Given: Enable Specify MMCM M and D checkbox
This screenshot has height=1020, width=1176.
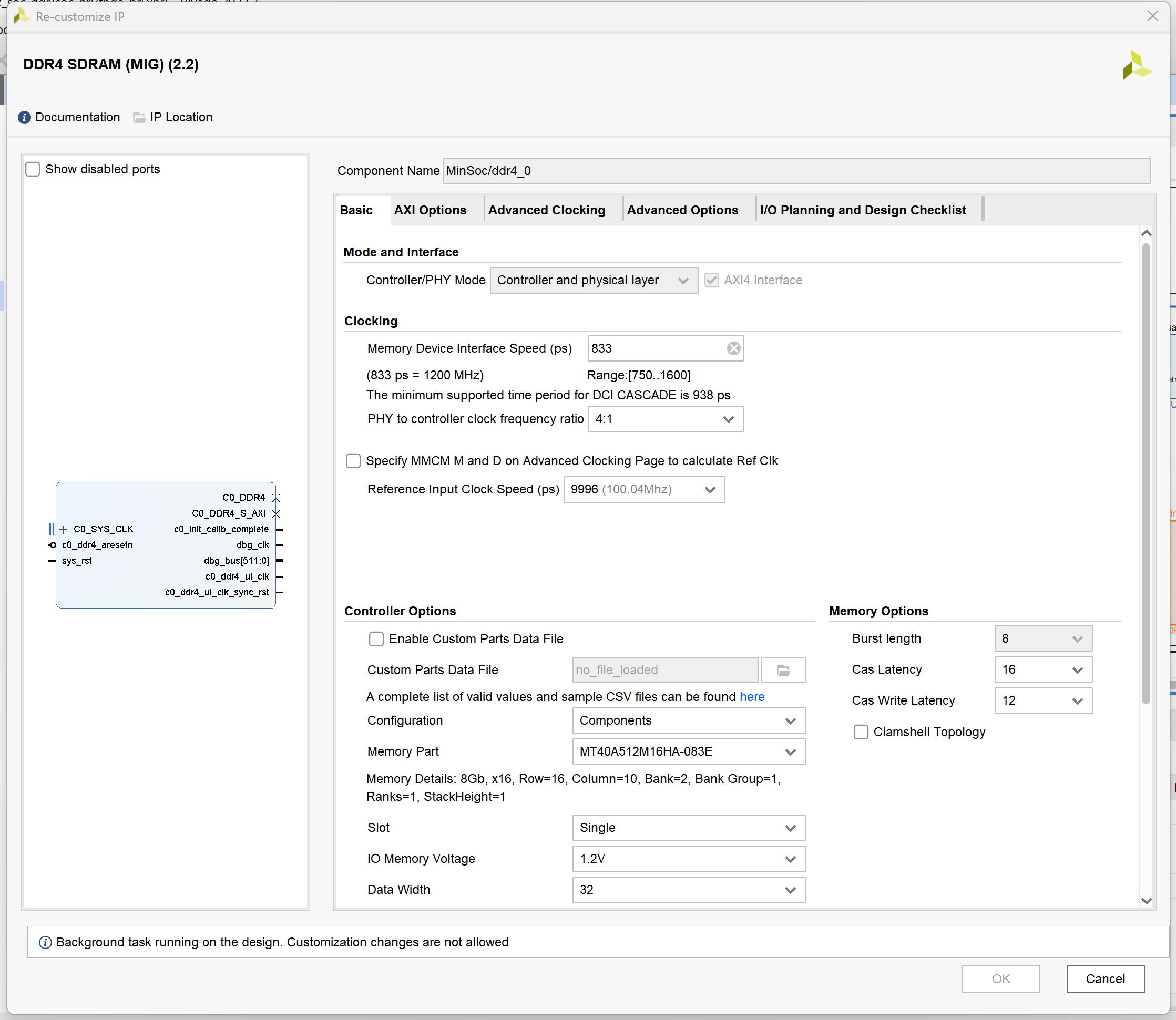Looking at the screenshot, I should pos(353,461).
